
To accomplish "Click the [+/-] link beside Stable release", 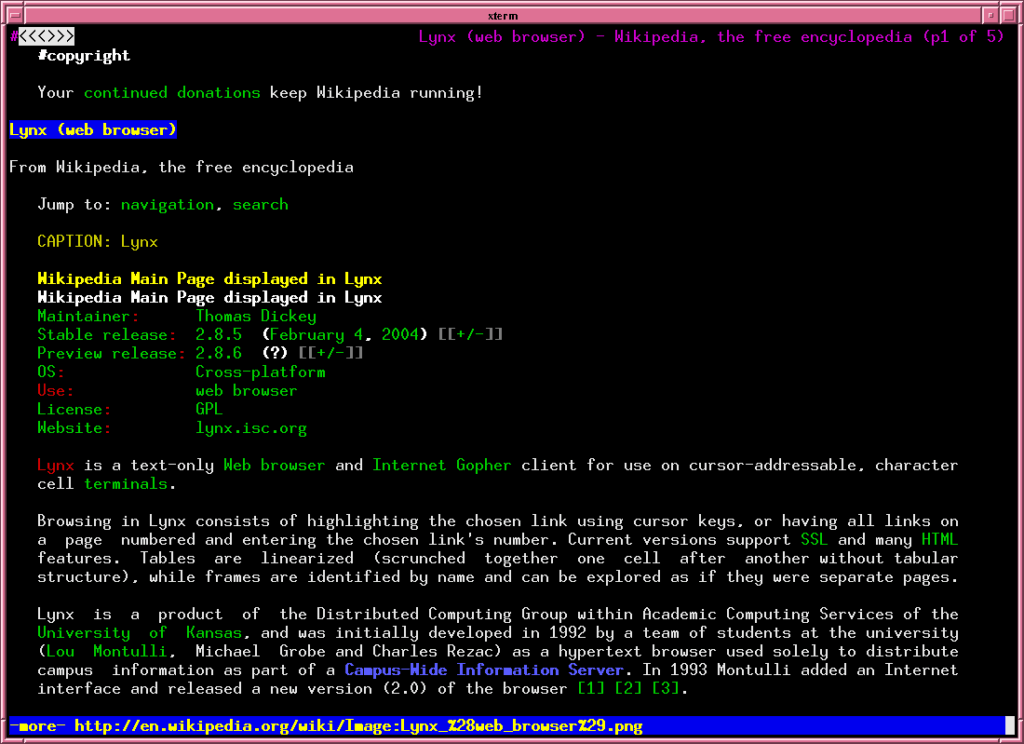I will coord(470,335).
